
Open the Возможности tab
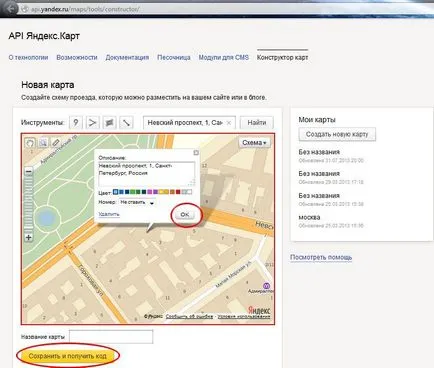coord(77,57)
